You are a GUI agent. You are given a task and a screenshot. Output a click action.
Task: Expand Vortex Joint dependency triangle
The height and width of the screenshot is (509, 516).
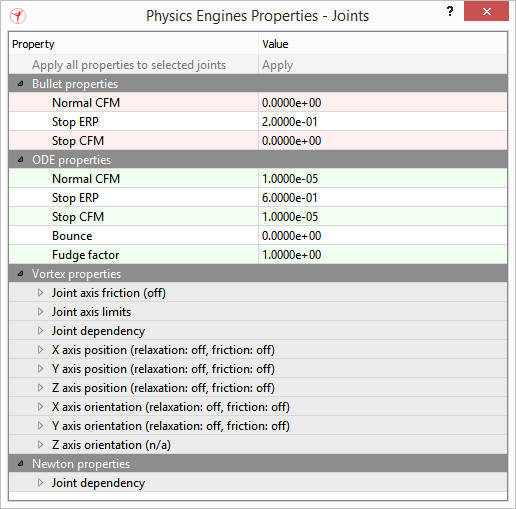click(x=40, y=331)
